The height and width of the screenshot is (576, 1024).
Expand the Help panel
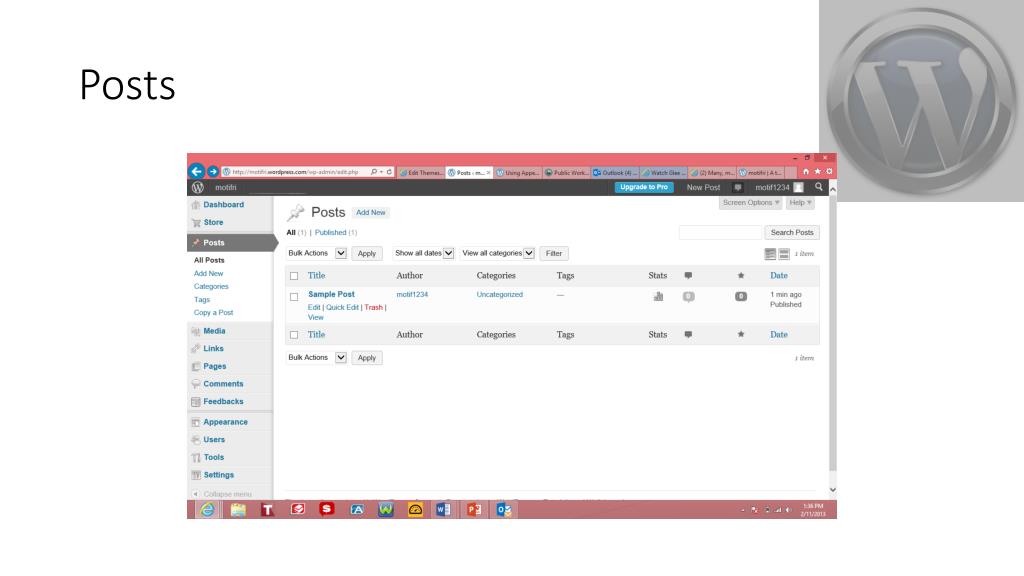pos(800,203)
